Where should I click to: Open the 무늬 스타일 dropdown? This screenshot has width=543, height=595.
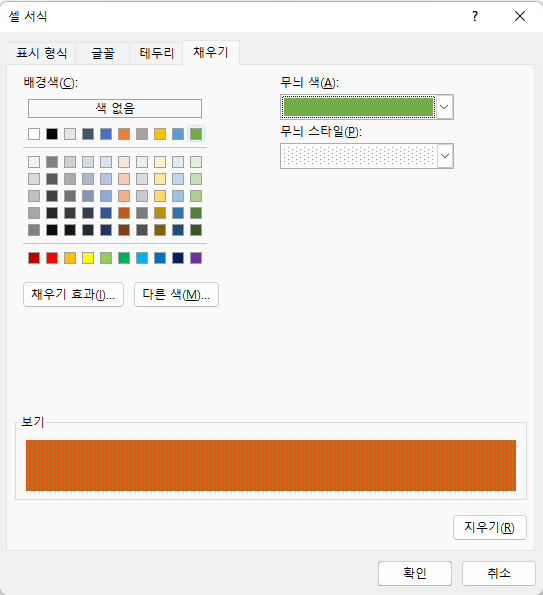click(x=445, y=156)
